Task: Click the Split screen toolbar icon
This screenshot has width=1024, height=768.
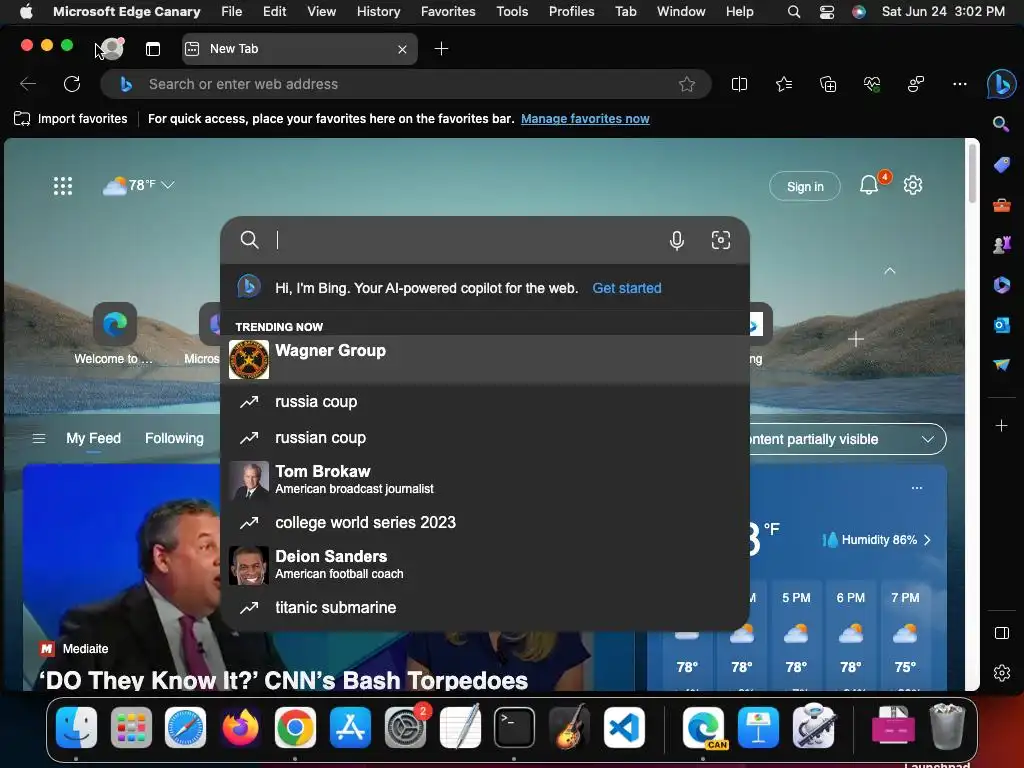Action: (x=739, y=84)
